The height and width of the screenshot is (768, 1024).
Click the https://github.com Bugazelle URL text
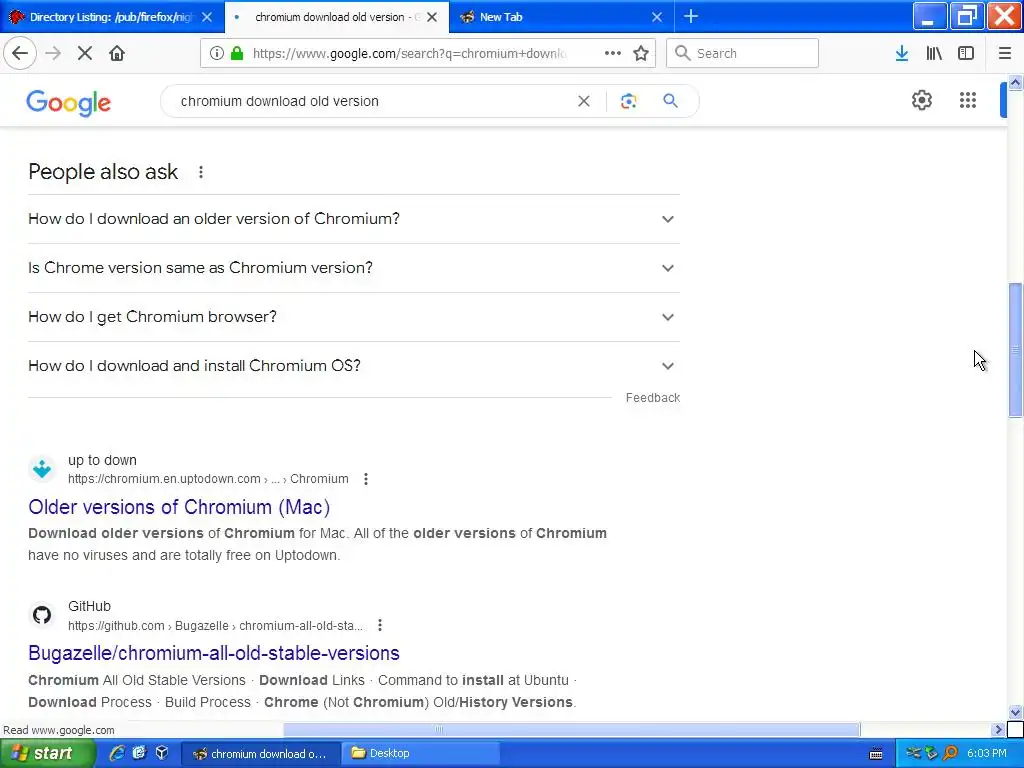[x=215, y=626]
